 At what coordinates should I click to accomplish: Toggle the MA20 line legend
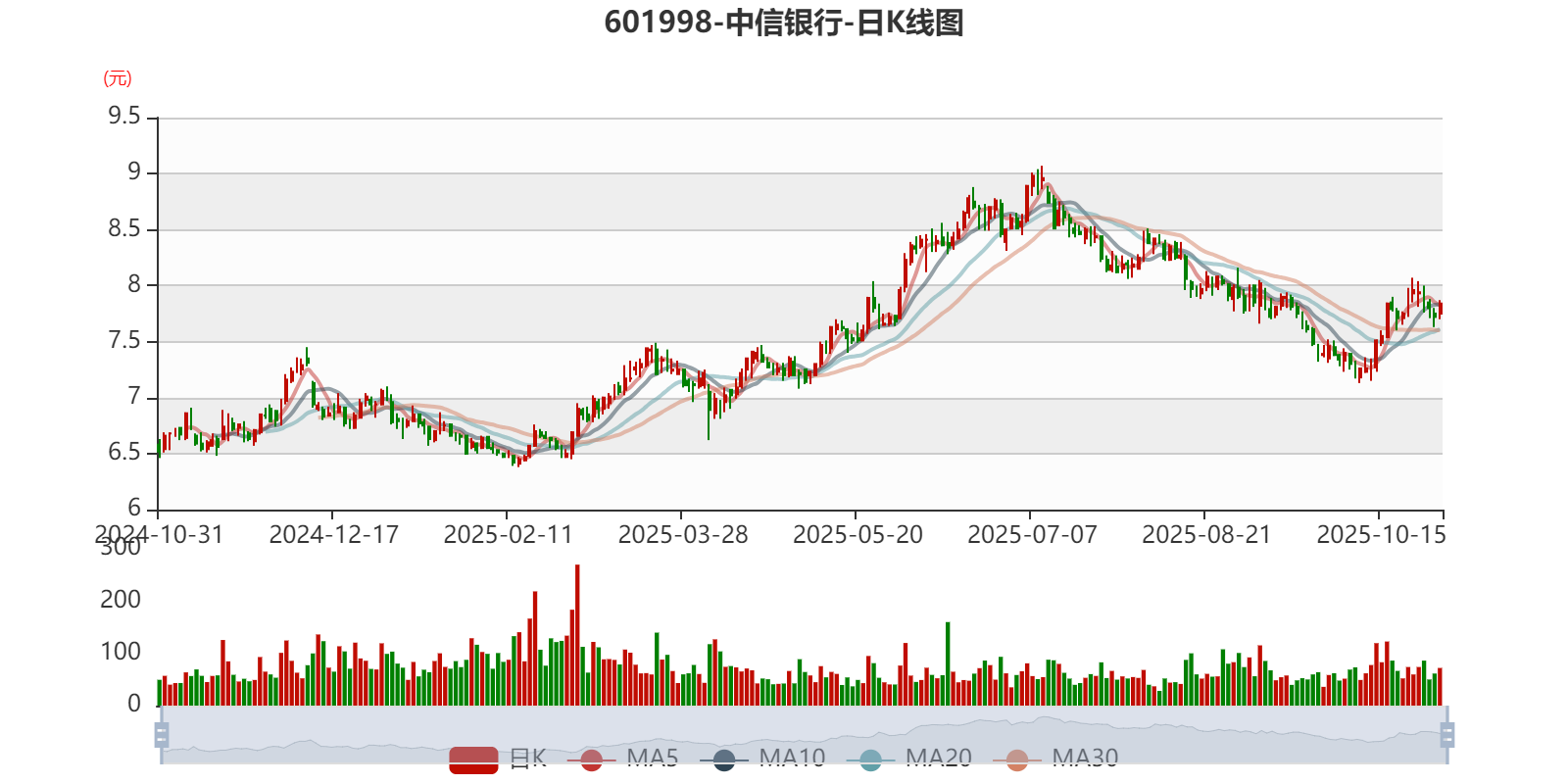909,759
